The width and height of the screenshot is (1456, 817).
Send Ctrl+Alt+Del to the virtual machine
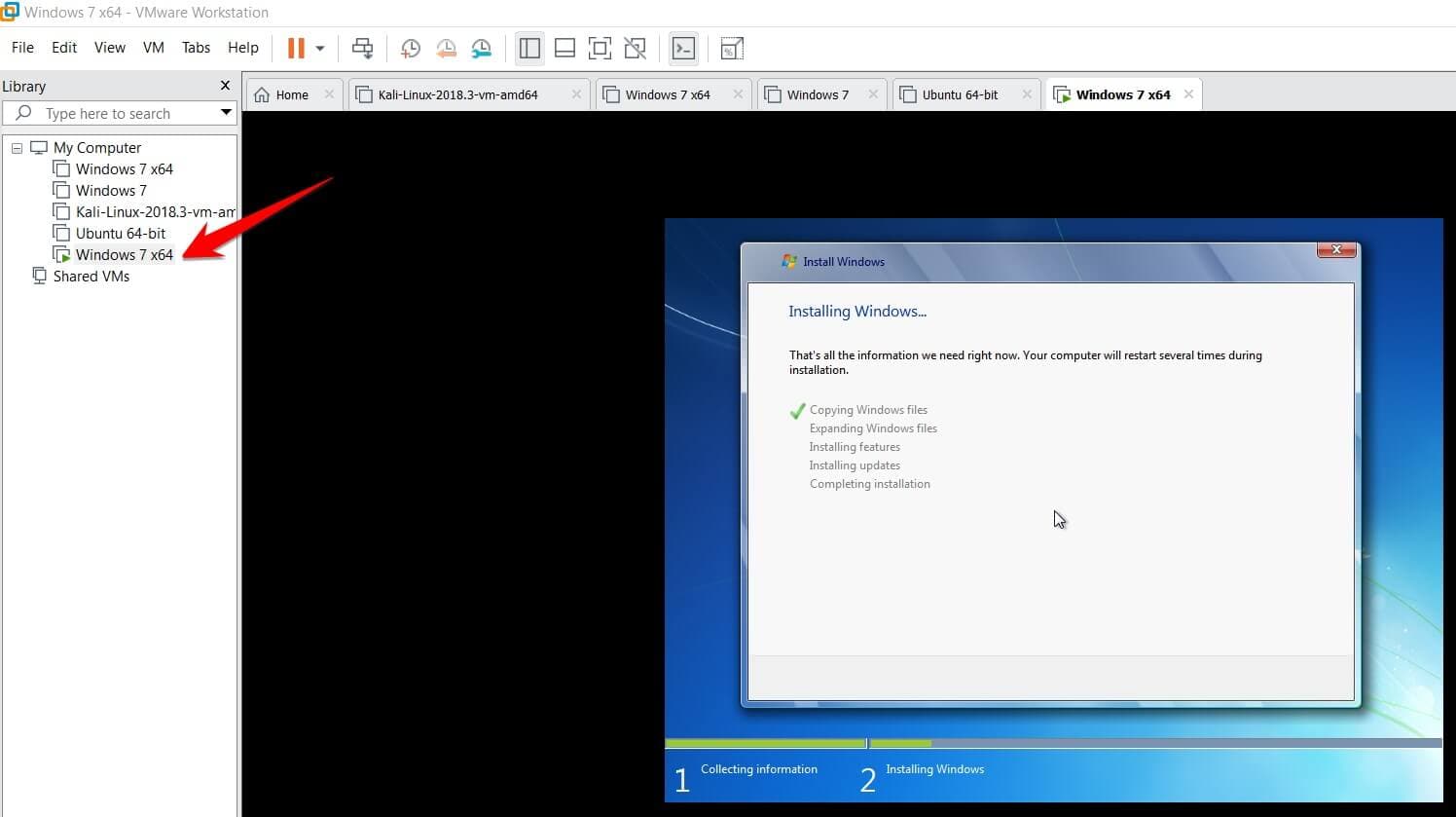[x=362, y=48]
